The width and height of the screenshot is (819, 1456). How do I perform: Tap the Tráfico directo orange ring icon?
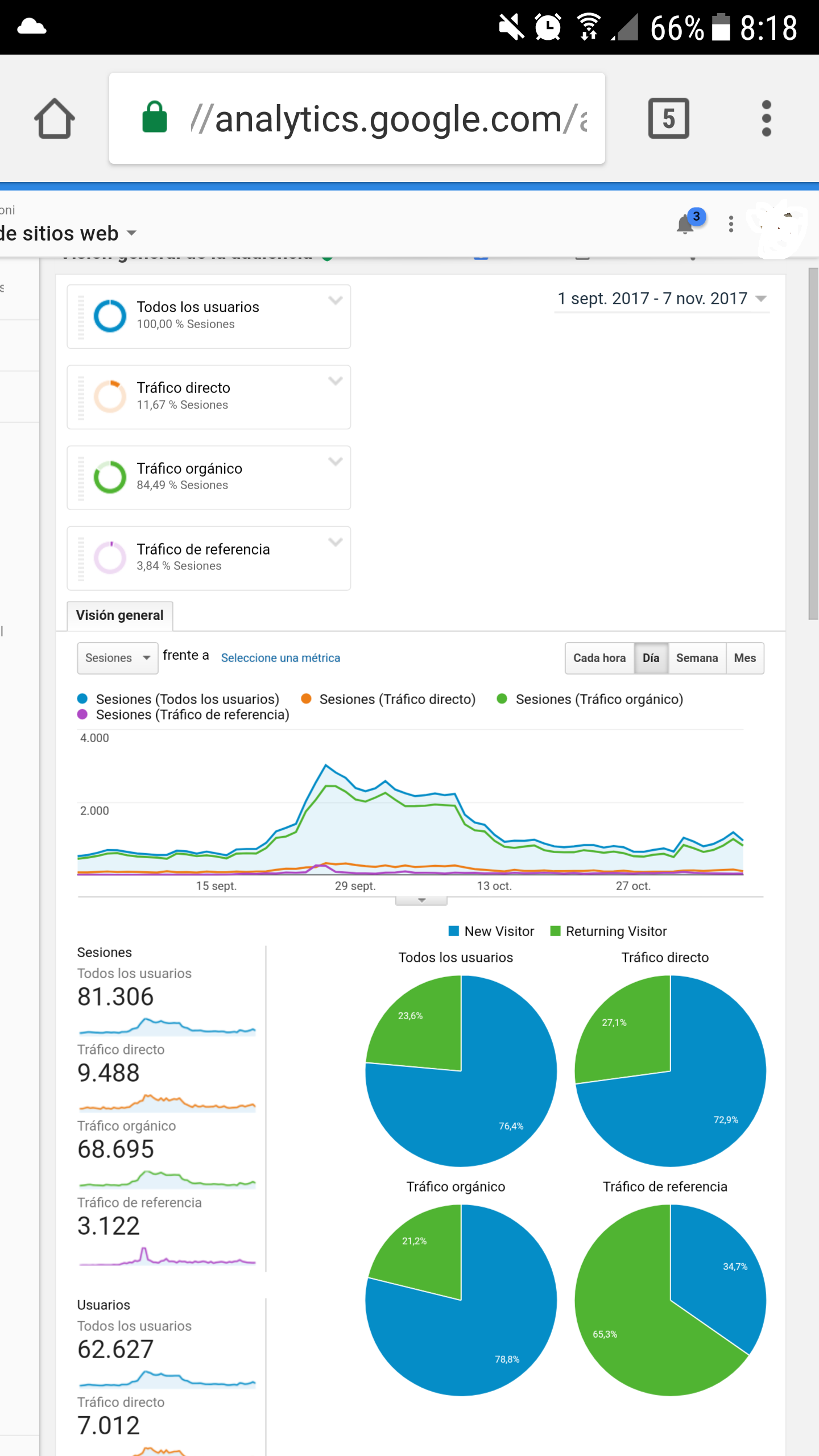coord(109,396)
